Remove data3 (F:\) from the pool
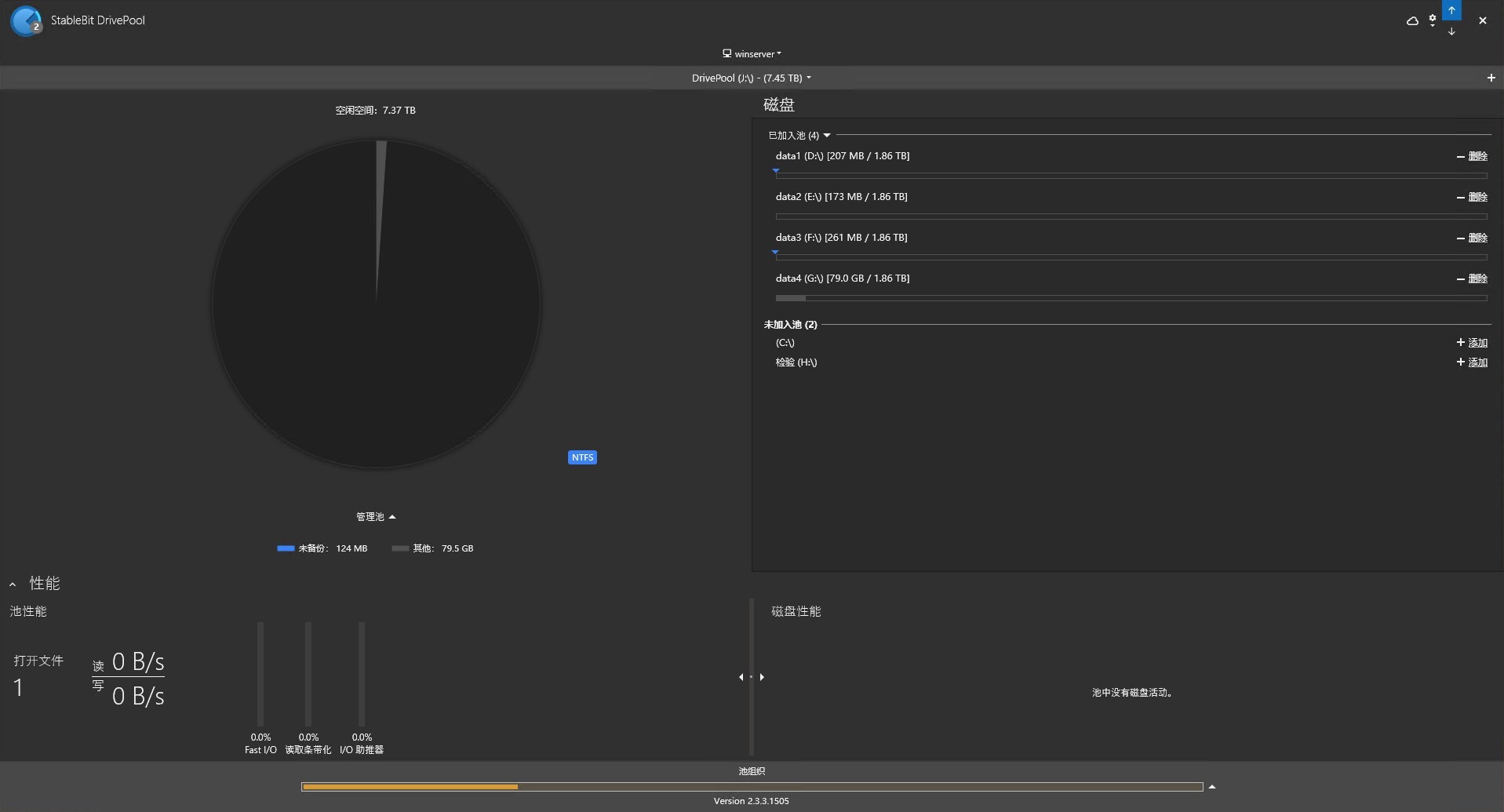 [x=1472, y=238]
